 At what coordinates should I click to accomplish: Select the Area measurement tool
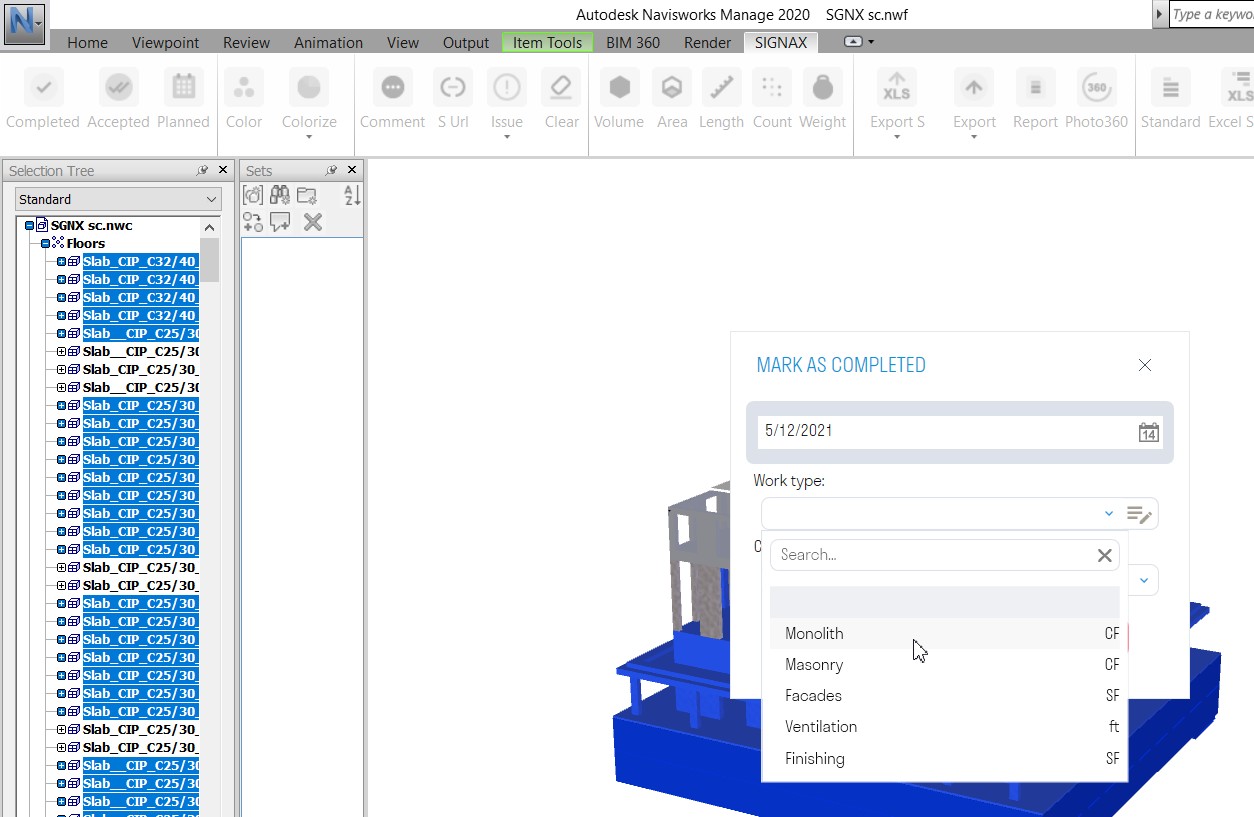coord(672,88)
